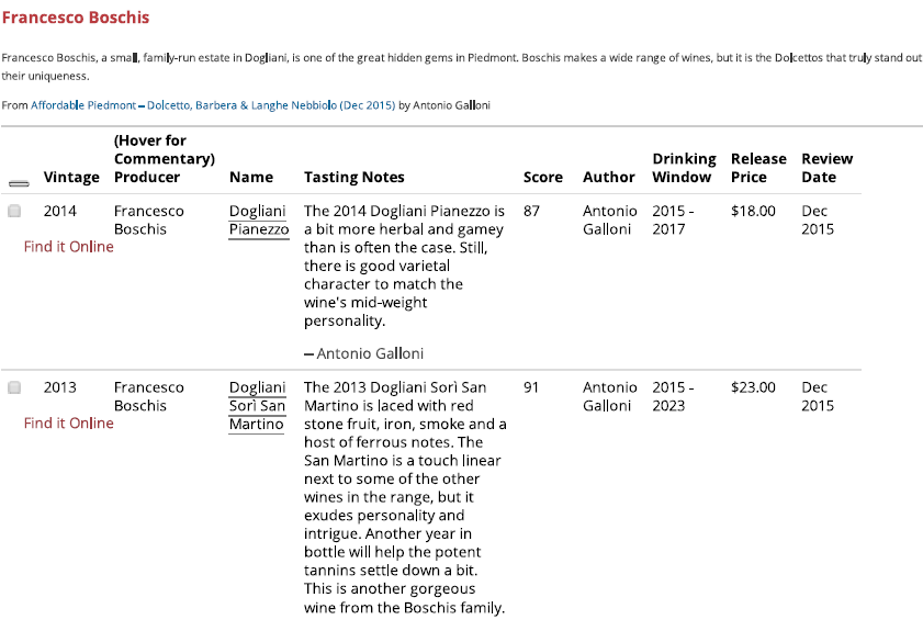Viewport: 923px width, 631px height.
Task: Click the Producer column header
Action: pyautogui.click(x=147, y=177)
